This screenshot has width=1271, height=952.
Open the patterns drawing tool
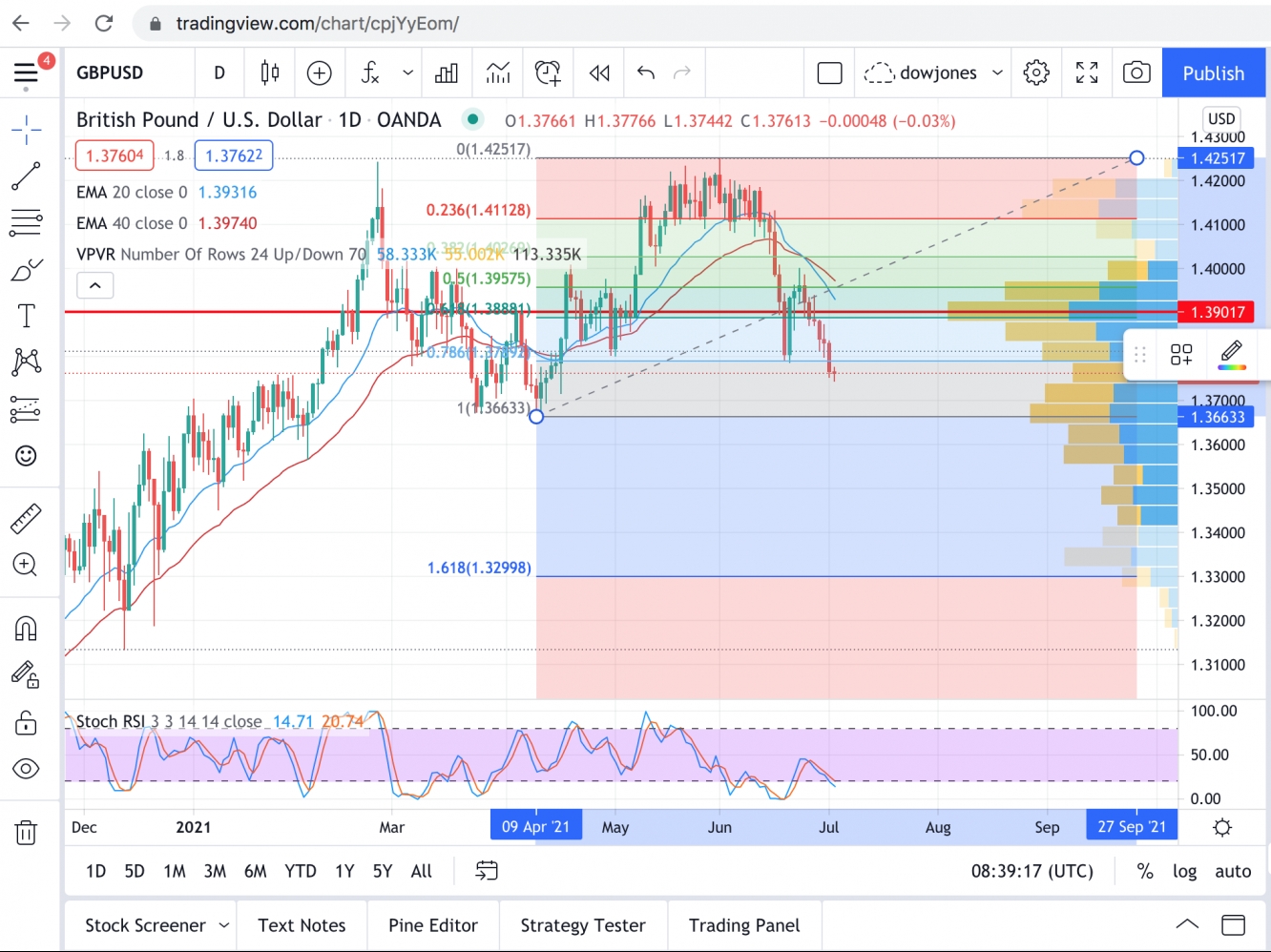click(x=26, y=362)
